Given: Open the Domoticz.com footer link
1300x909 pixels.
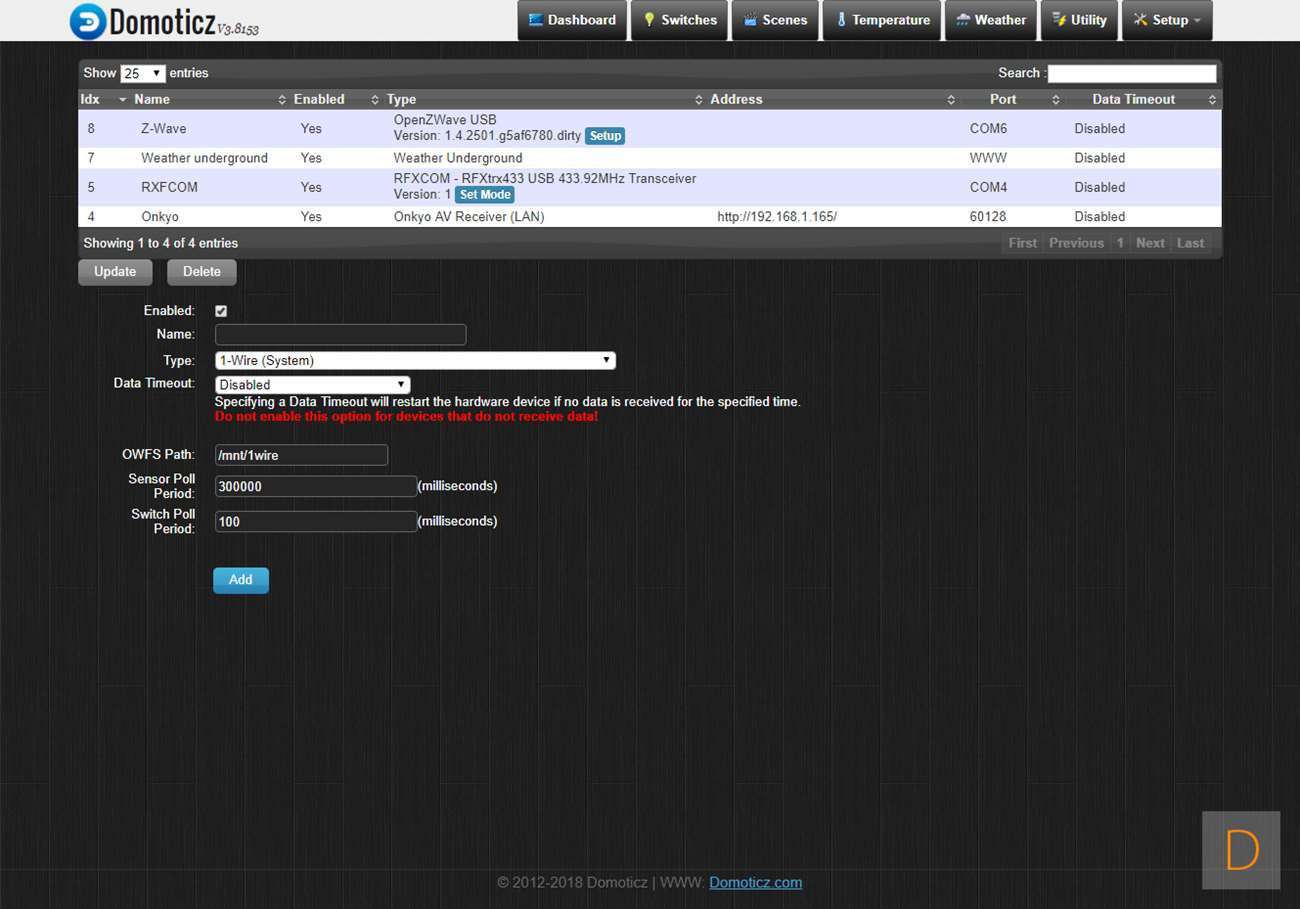Looking at the screenshot, I should click(x=755, y=882).
